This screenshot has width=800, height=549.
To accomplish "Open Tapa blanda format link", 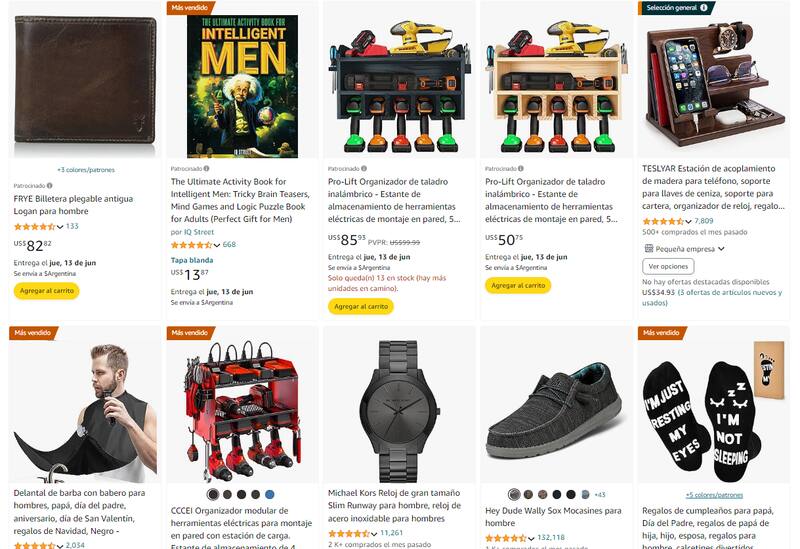I will coord(192,260).
